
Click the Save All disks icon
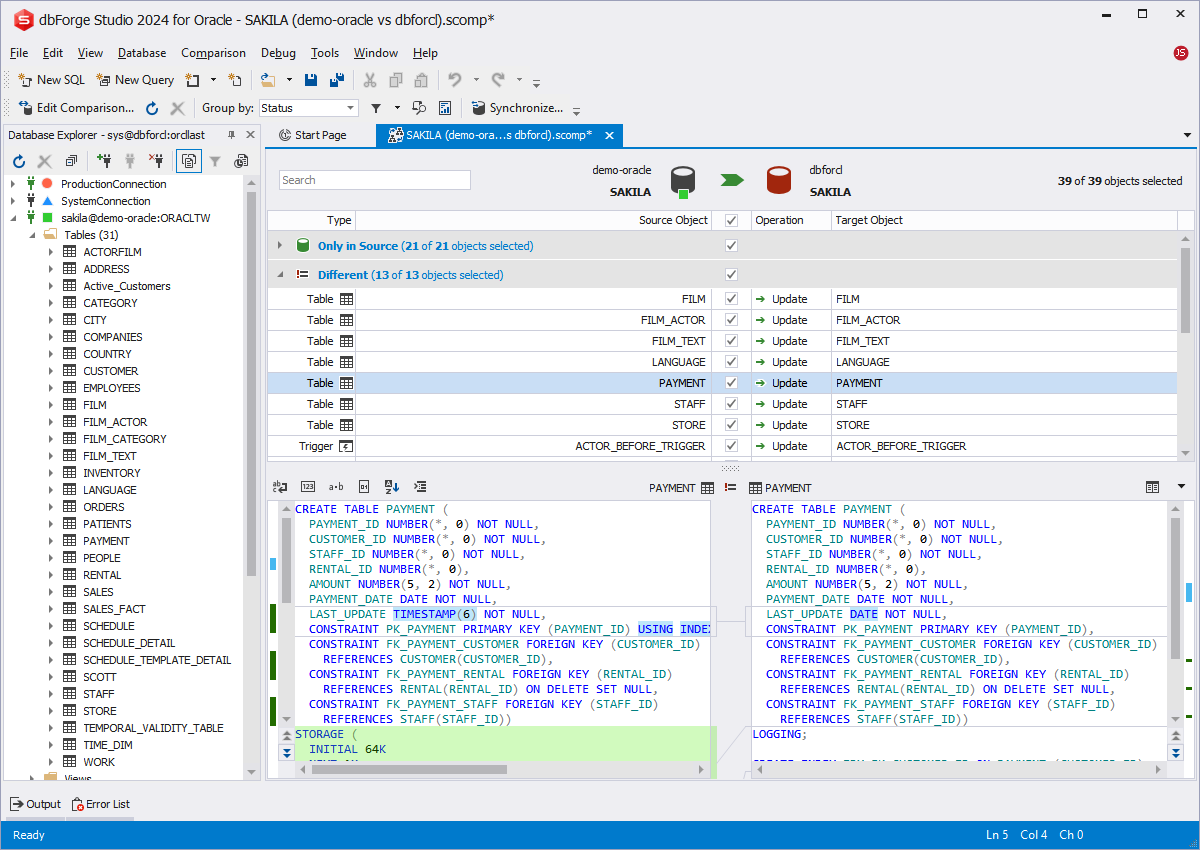pos(337,80)
